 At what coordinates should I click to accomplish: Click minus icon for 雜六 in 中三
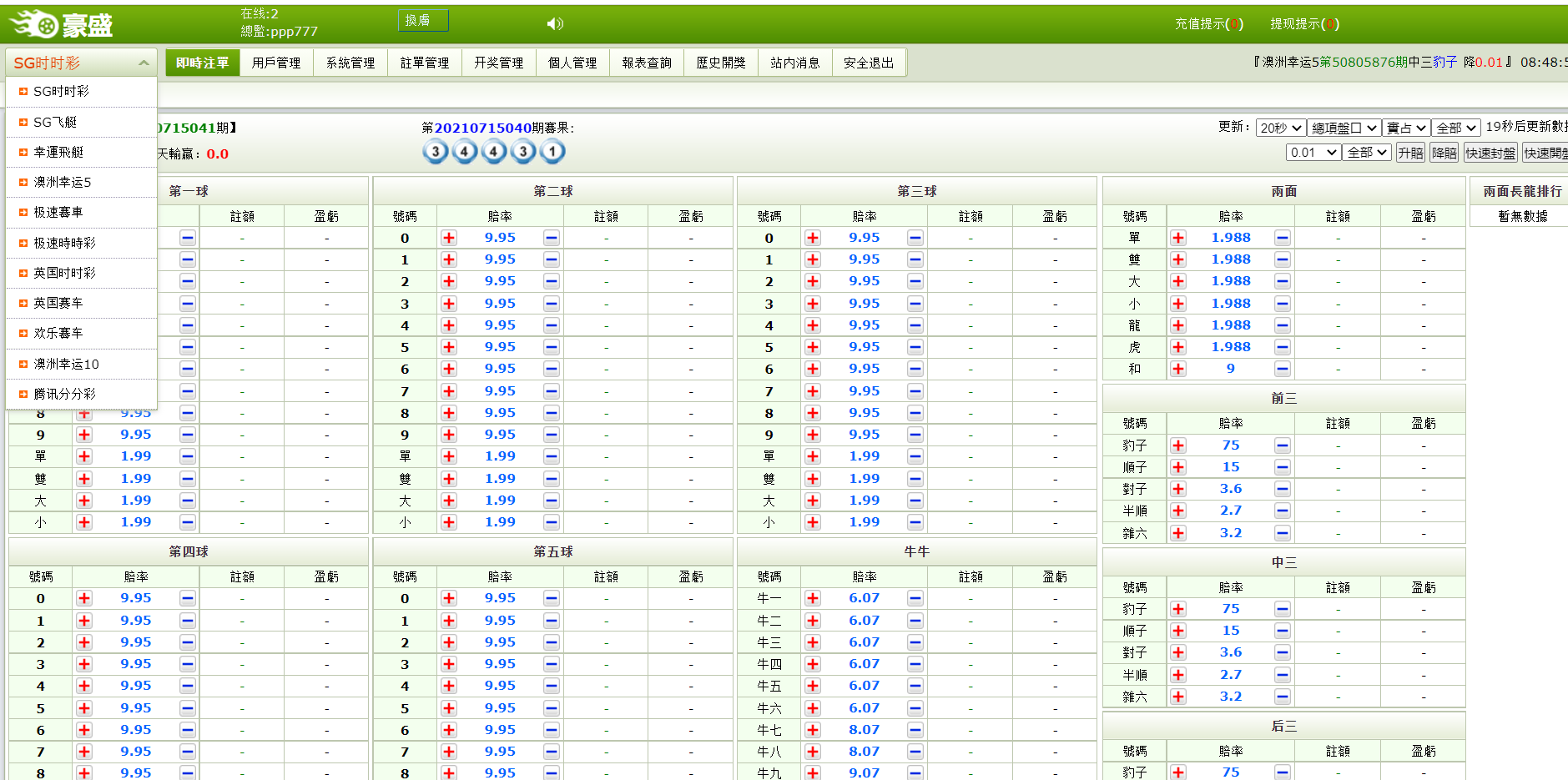[1283, 697]
